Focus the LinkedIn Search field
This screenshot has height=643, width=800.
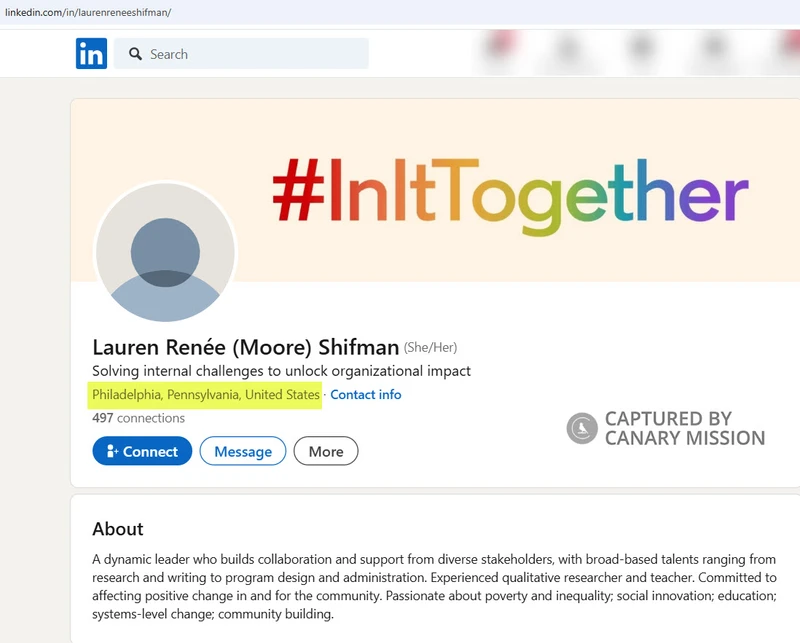tap(241, 54)
